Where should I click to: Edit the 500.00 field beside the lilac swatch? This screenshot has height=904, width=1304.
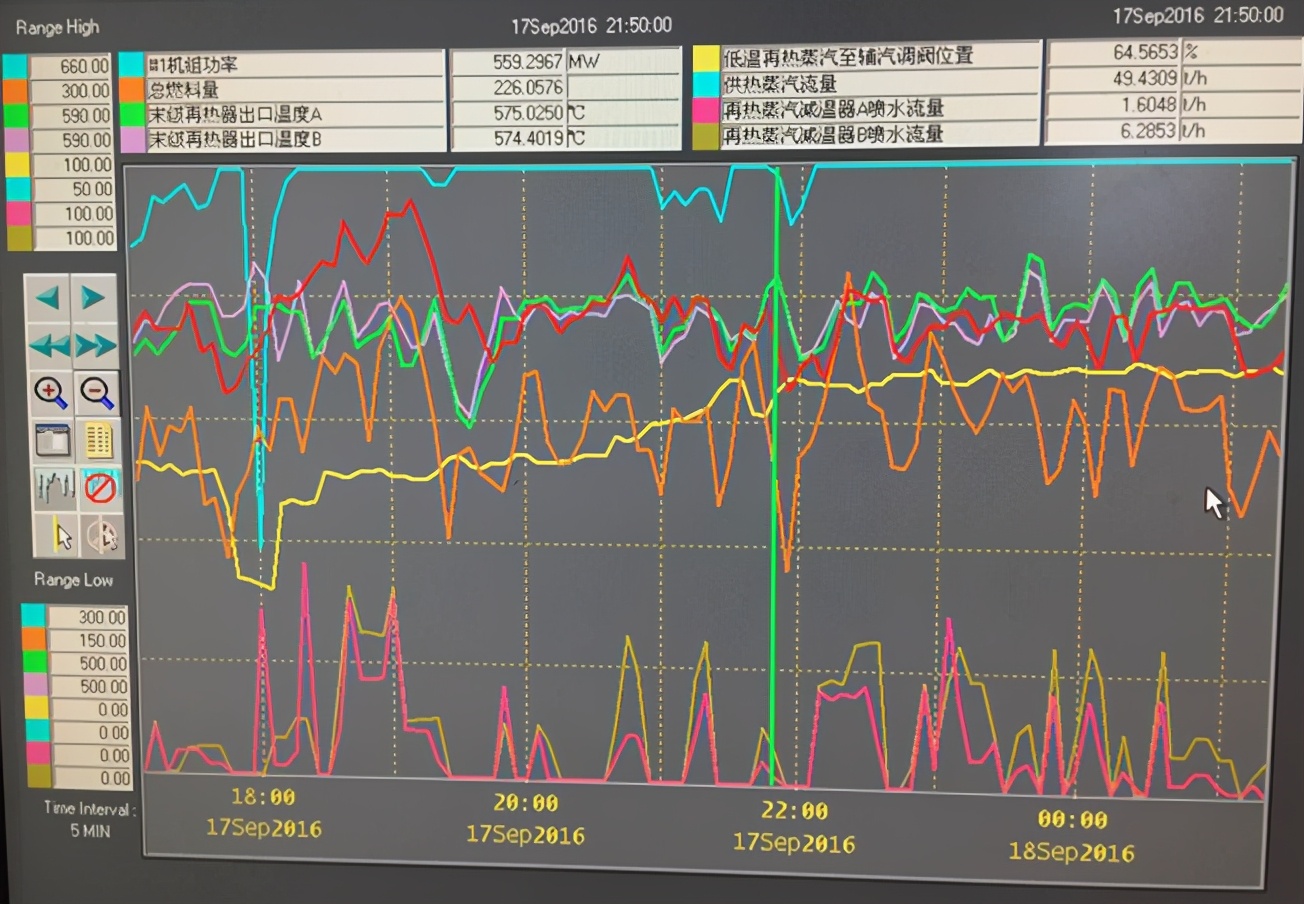pos(89,686)
